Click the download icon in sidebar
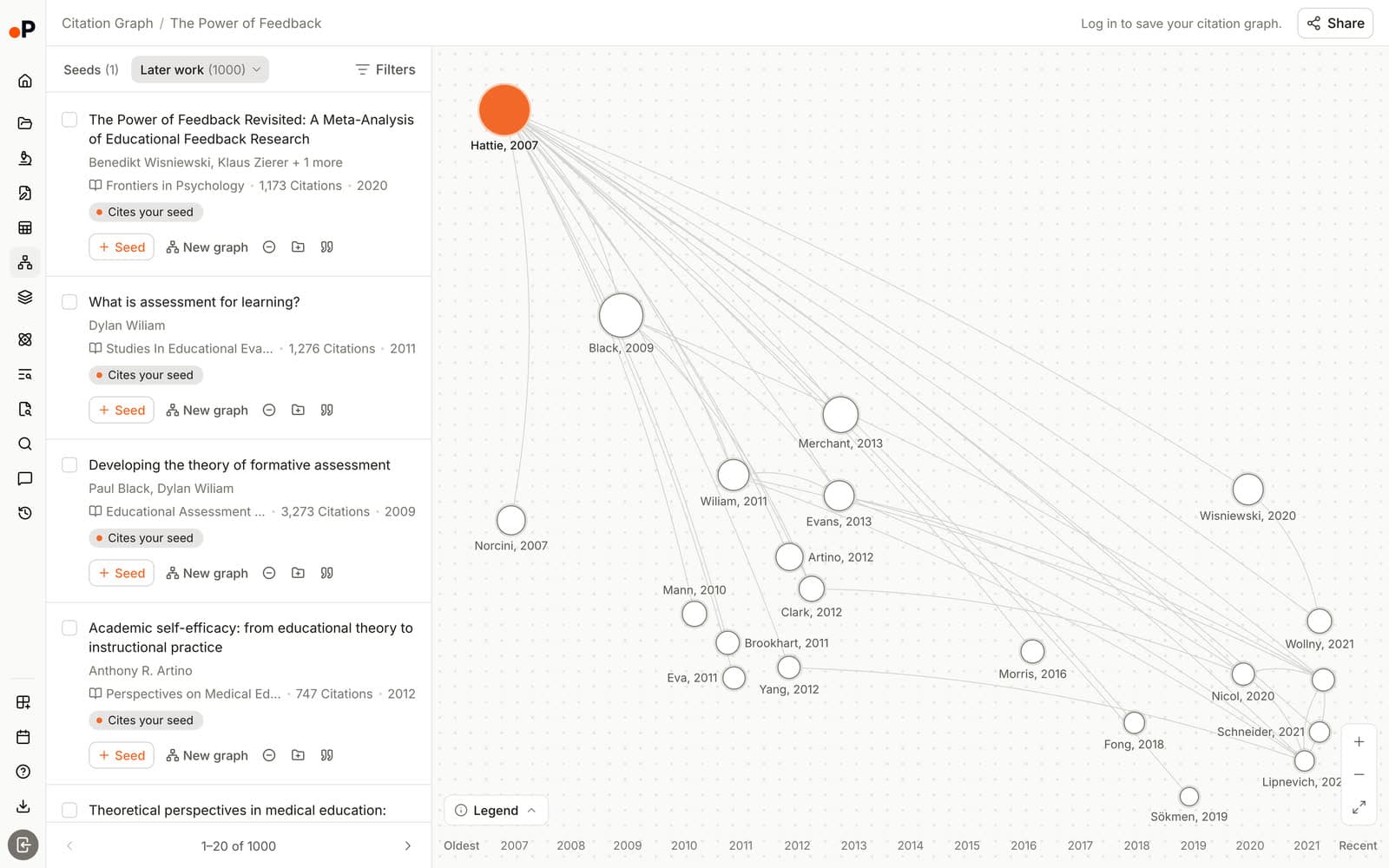Image resolution: width=1389 pixels, height=868 pixels. pos(23,806)
